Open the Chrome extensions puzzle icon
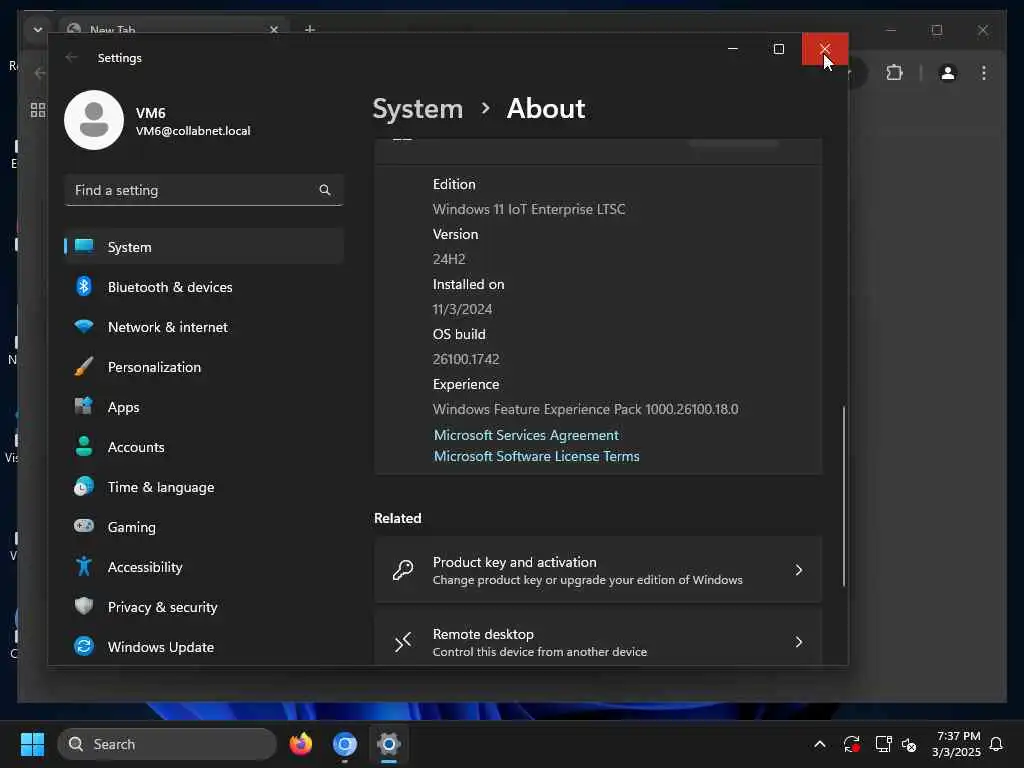The width and height of the screenshot is (1024, 768). coord(894,72)
